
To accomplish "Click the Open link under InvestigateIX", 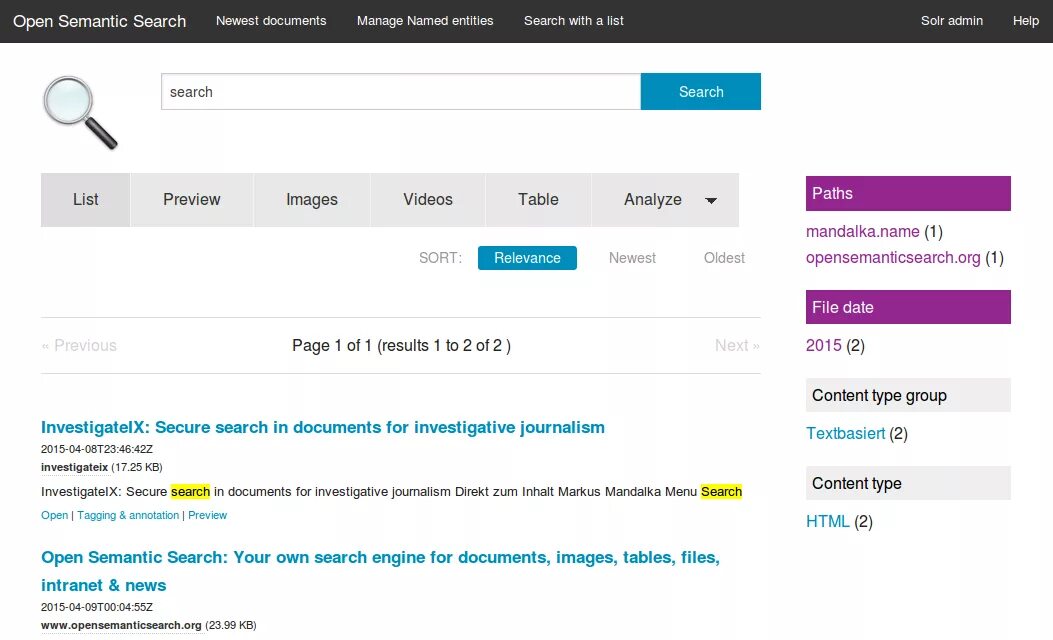I will point(54,515).
